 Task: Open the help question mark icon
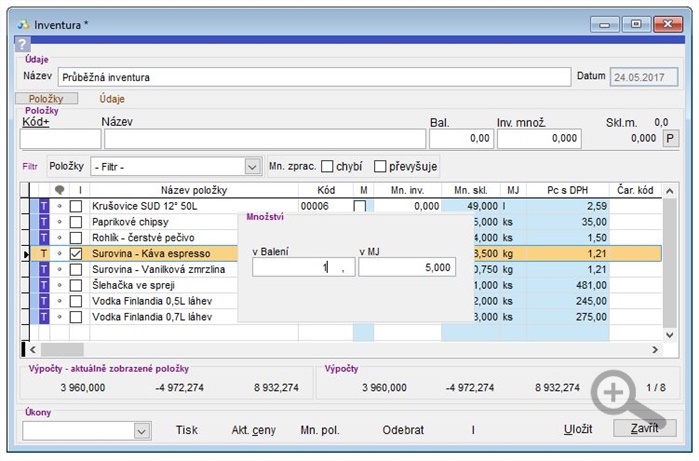pos(22,44)
